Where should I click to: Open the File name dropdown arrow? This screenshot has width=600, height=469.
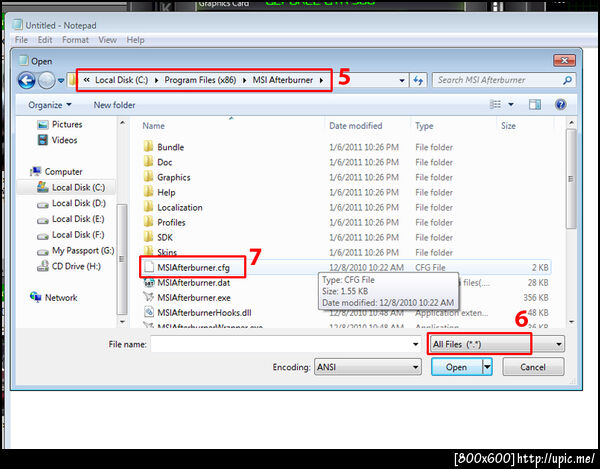[416, 344]
